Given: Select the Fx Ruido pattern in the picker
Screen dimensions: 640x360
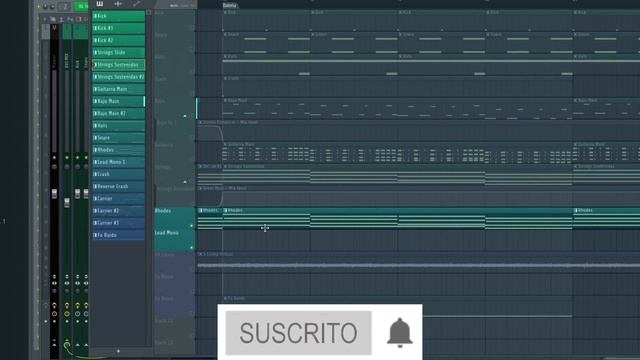Looking at the screenshot, I should pyautogui.click(x=118, y=235).
